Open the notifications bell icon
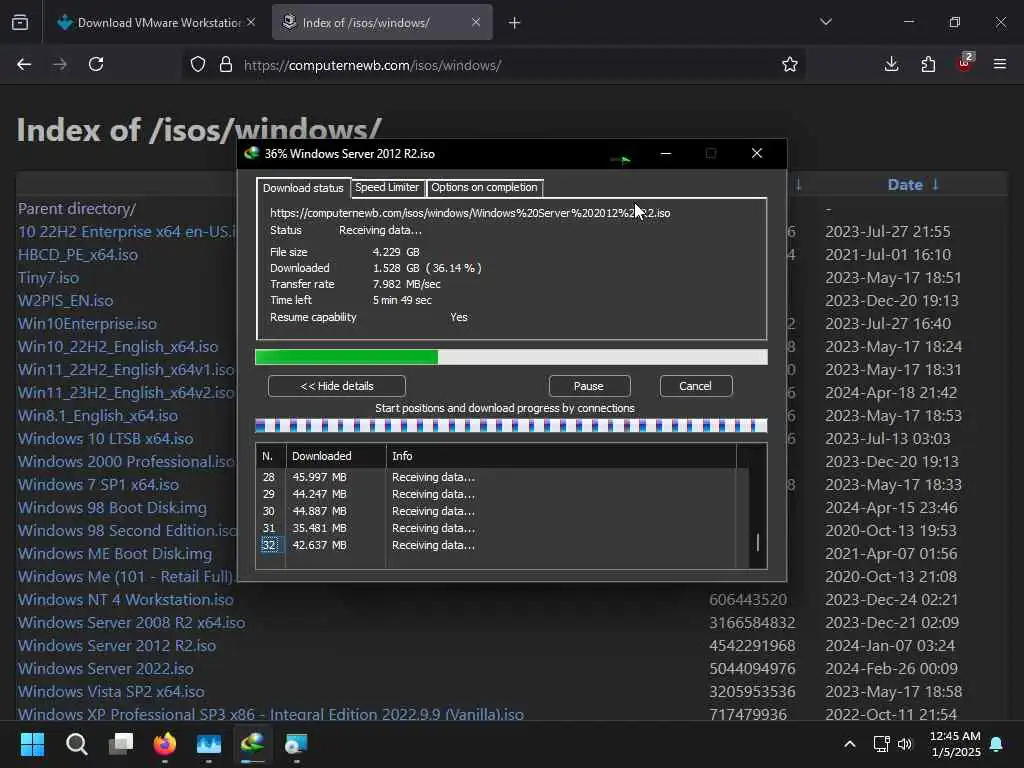1024x768 pixels. (997, 744)
